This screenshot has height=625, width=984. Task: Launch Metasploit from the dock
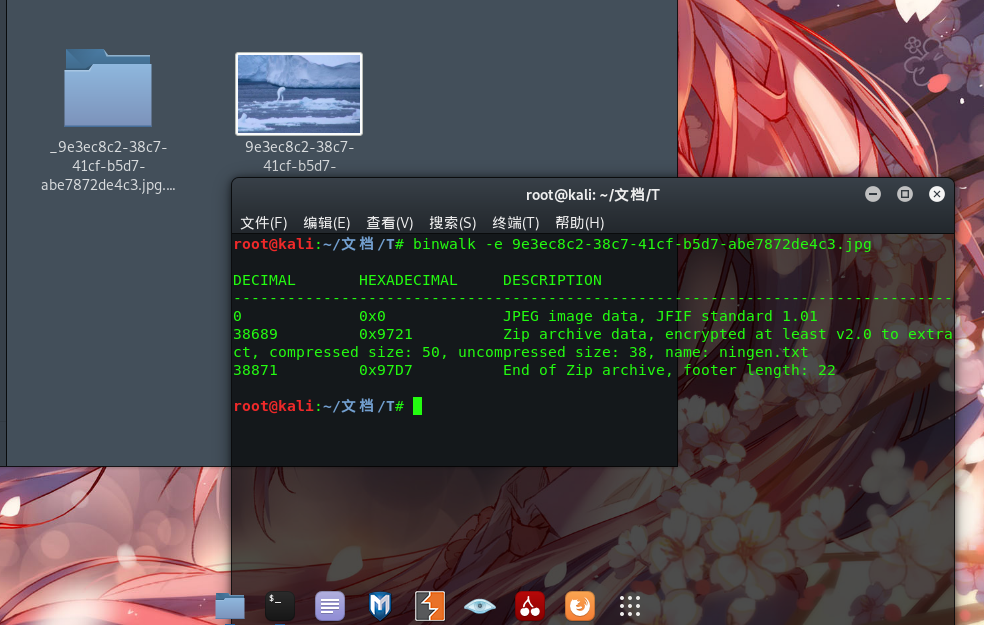pyautogui.click(x=380, y=606)
